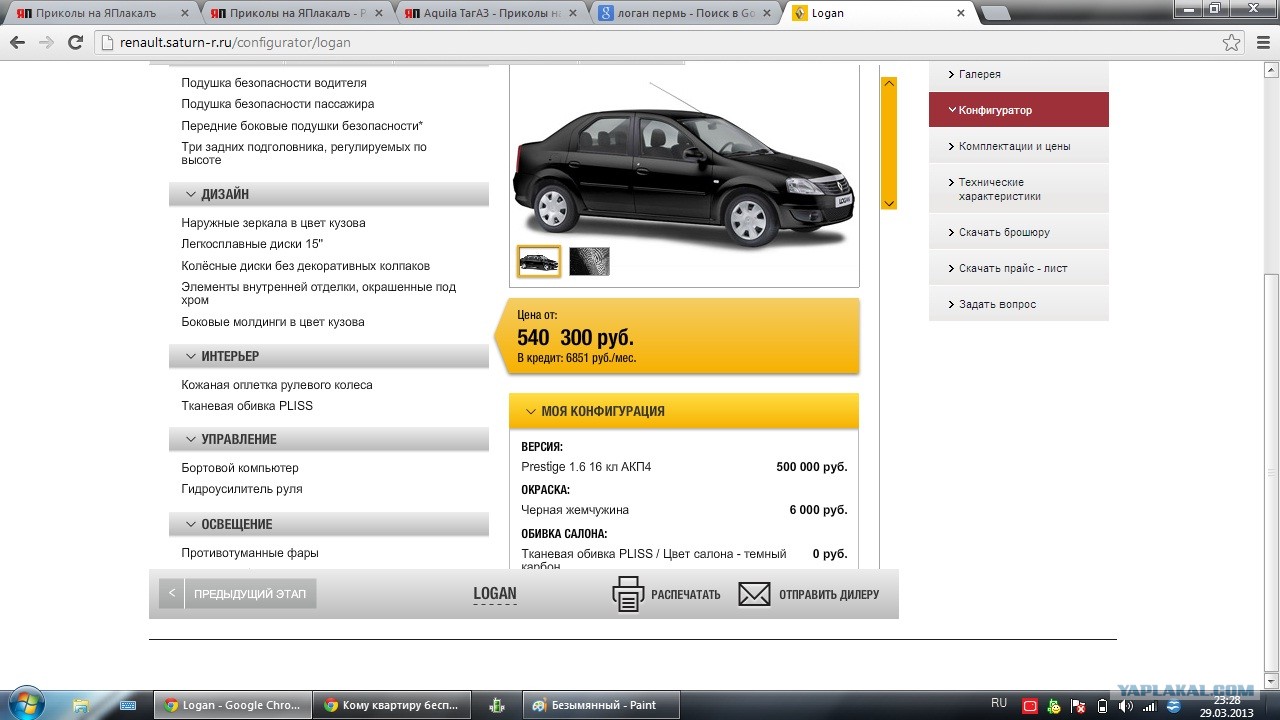The image size is (1280, 720).
Task: Collapse the ДИЗАЙН section
Action: click(329, 194)
